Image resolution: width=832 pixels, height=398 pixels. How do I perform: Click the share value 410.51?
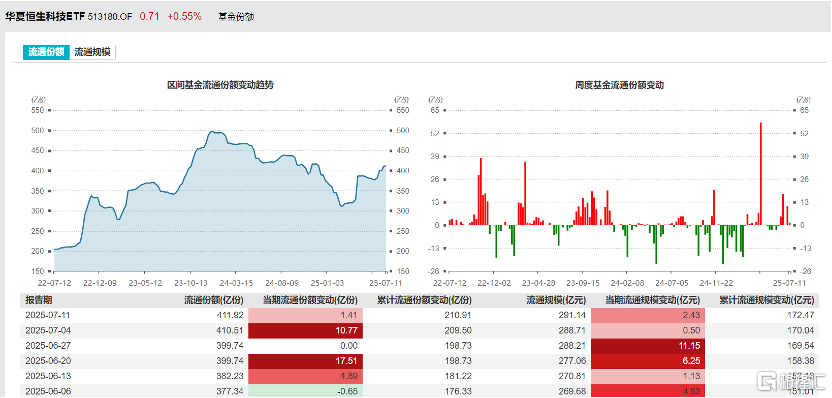click(231, 330)
